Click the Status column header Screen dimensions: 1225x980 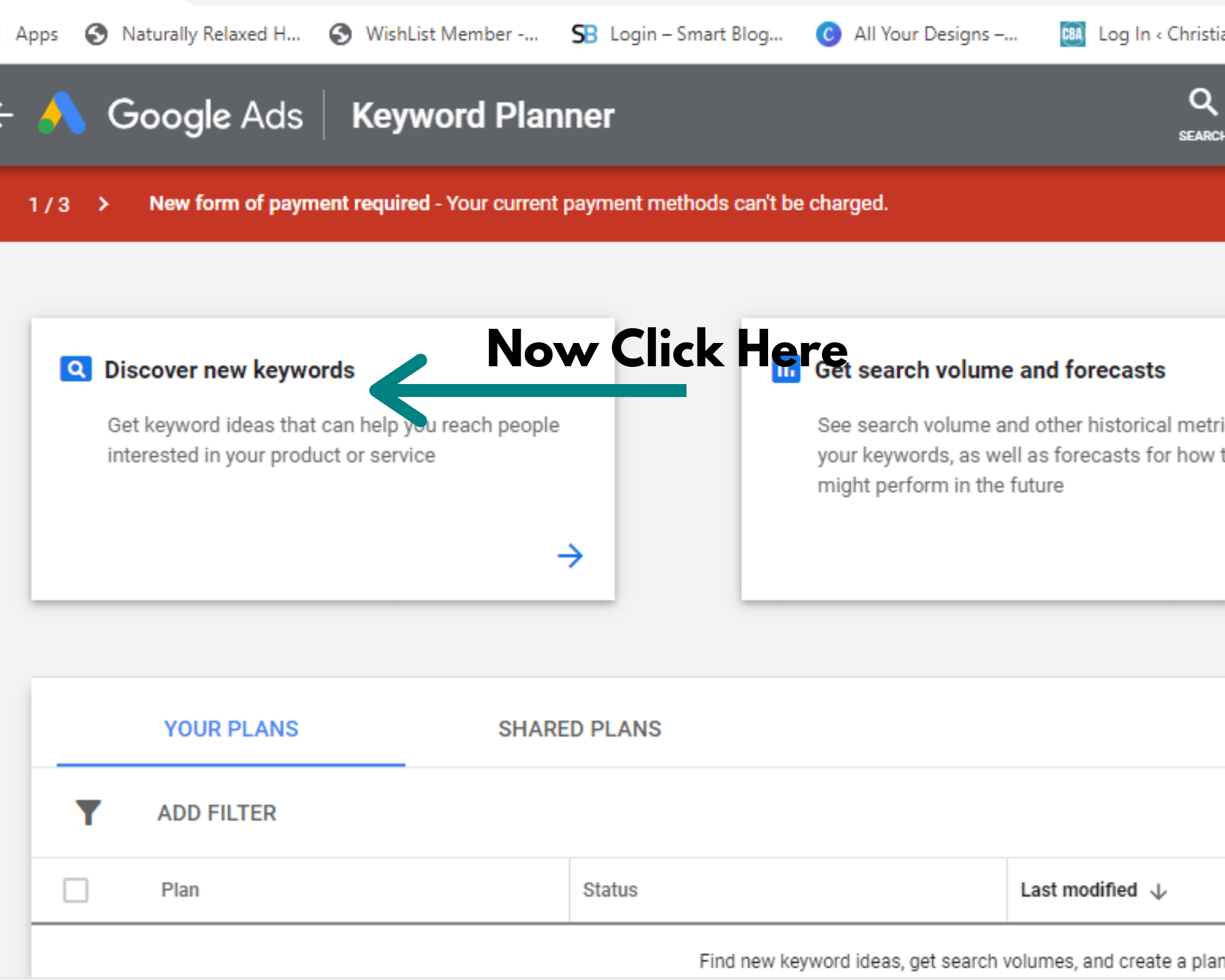point(610,890)
